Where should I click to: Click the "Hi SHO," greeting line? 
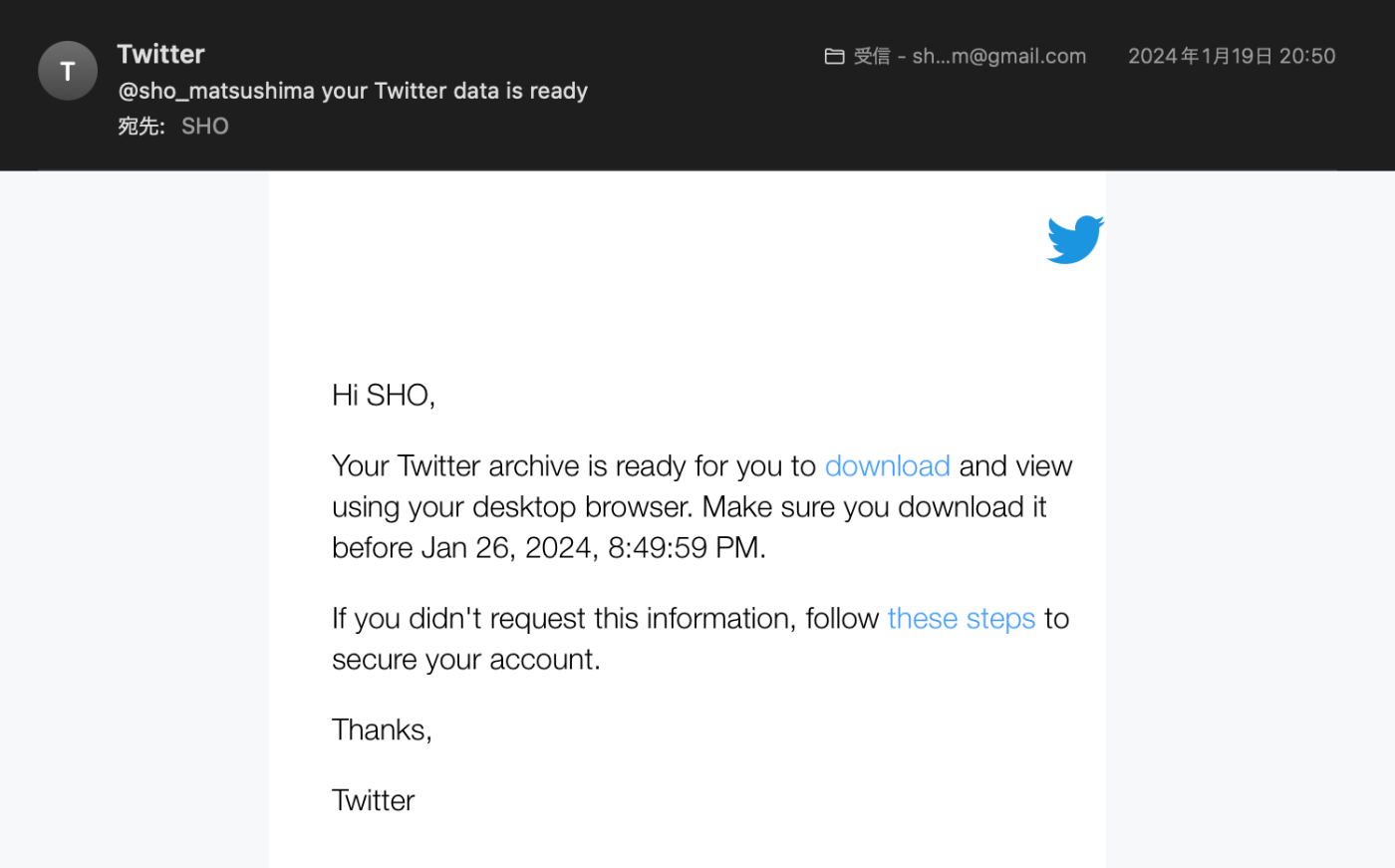(x=384, y=395)
